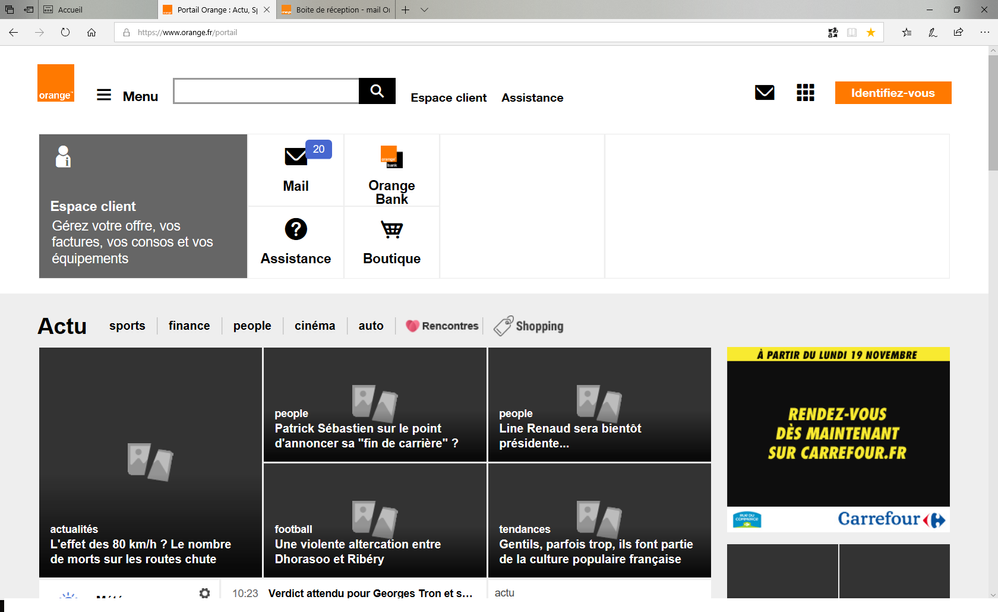Click inside the search input field
Viewport: 998px width, 612px height.
click(266, 91)
